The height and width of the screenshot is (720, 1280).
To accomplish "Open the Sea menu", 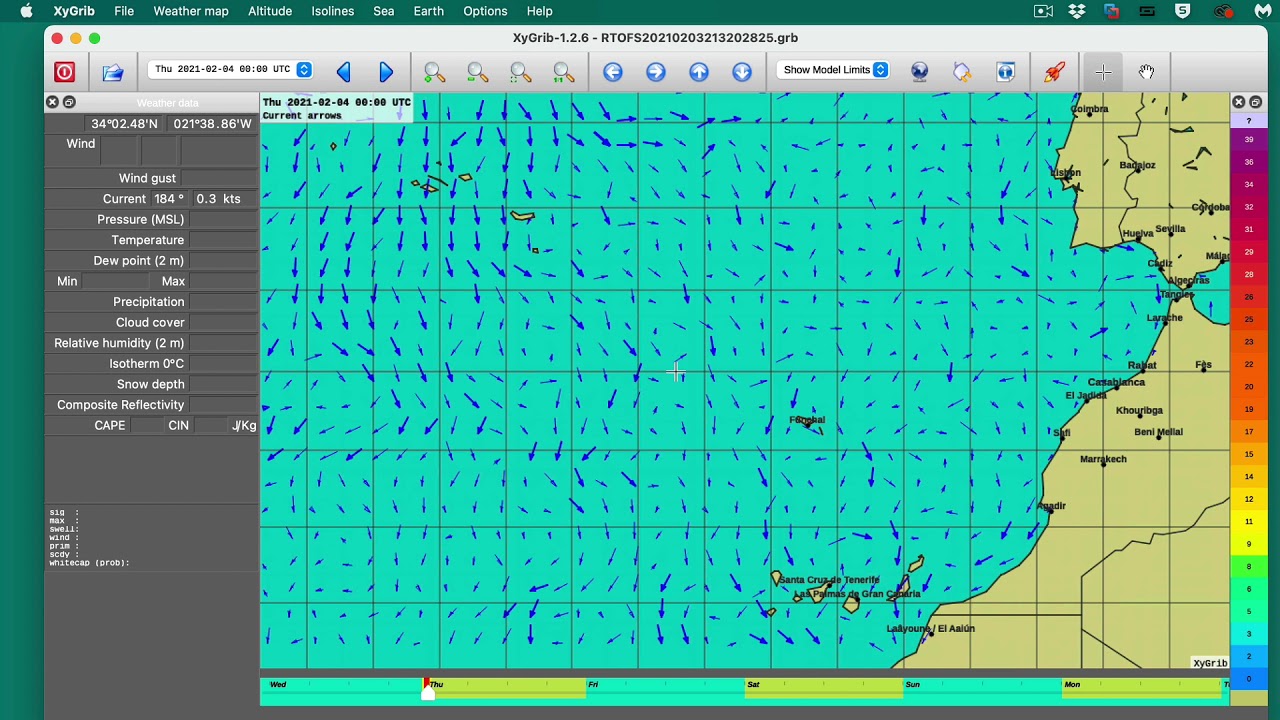I will click(x=383, y=11).
